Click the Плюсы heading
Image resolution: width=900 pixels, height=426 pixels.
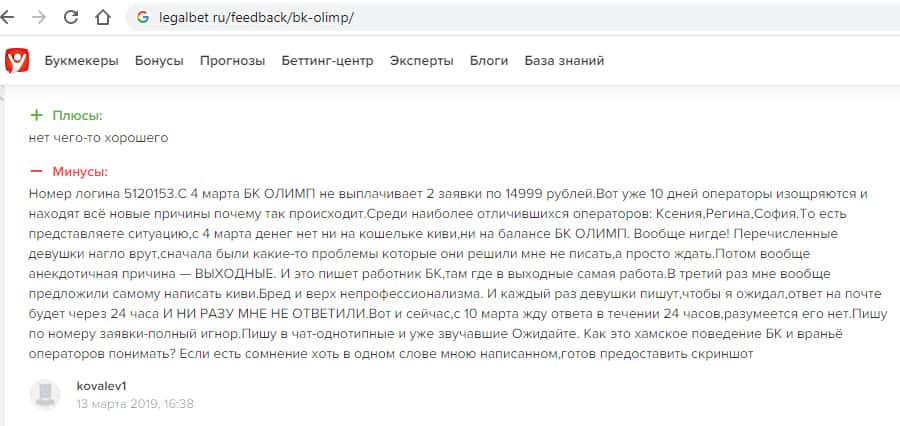coord(77,116)
